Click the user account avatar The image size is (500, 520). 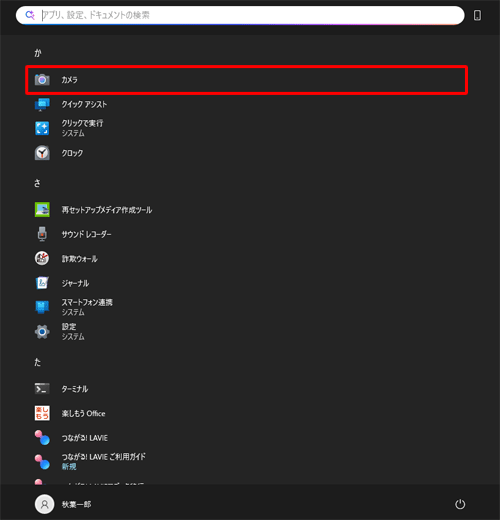(44, 504)
